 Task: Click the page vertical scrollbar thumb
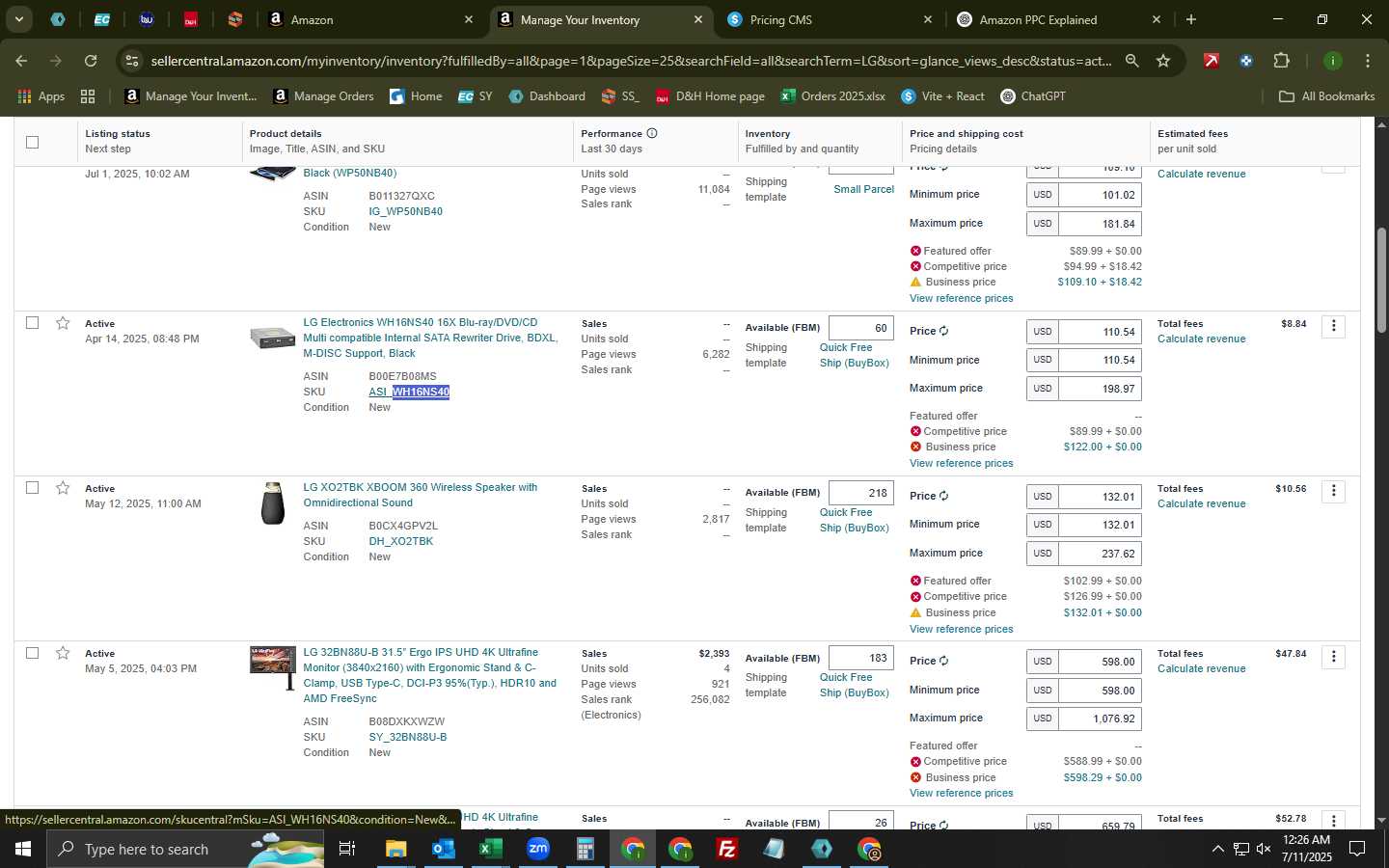1380,280
